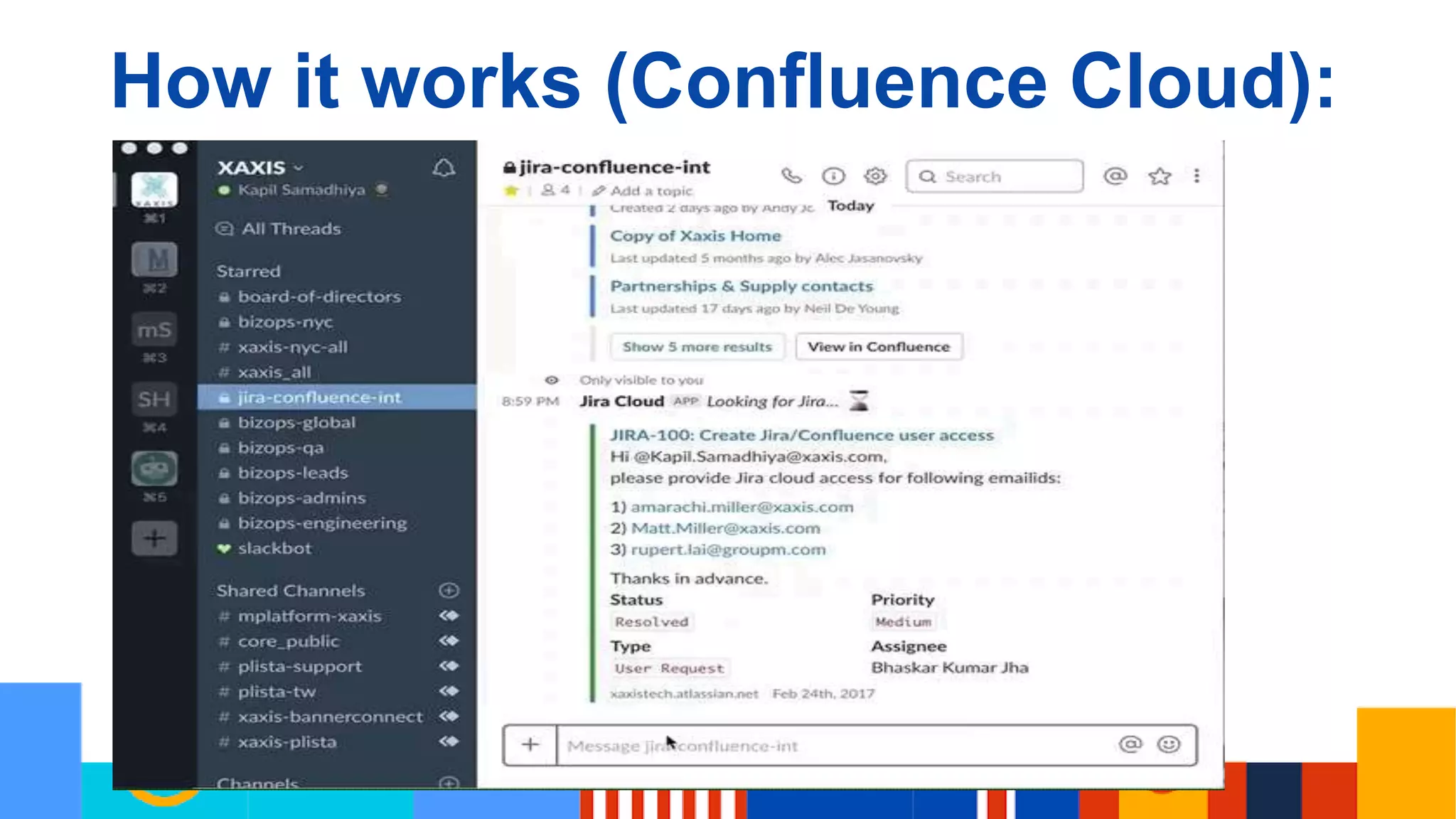Open starred items from the header star icon

pyautogui.click(x=1160, y=176)
